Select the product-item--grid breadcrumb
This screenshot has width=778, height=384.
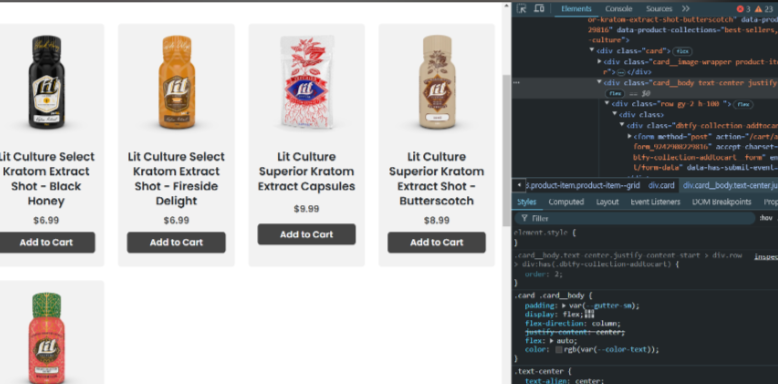click(x=583, y=186)
